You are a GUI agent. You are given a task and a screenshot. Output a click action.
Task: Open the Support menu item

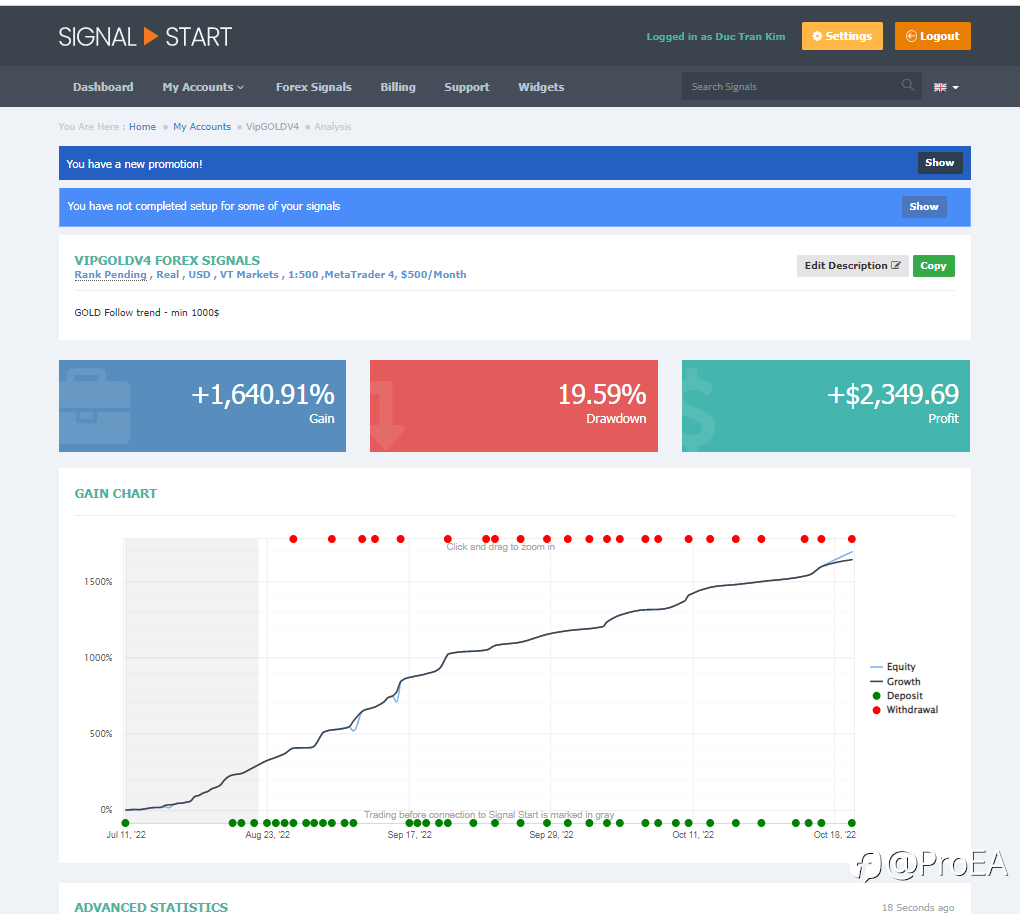[466, 87]
